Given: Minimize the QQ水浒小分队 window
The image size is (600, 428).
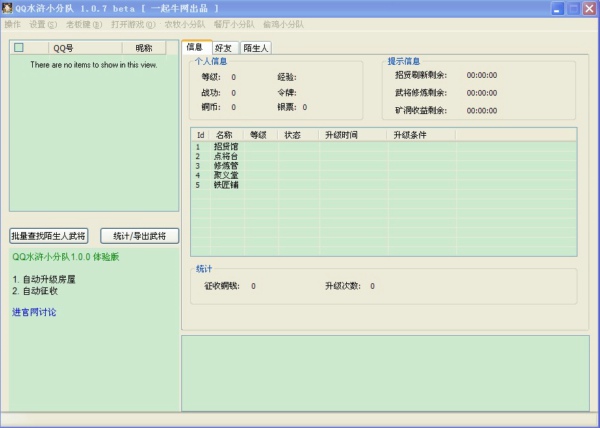Looking at the screenshot, I should coord(558,8).
